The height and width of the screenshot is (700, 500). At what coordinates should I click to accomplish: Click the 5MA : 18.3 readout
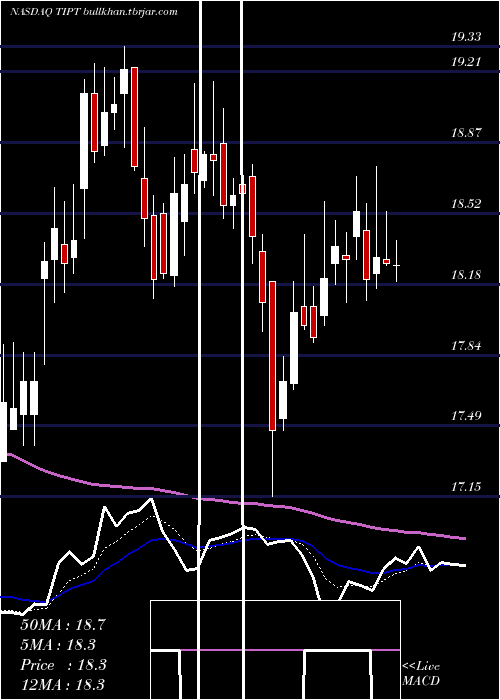click(58, 645)
